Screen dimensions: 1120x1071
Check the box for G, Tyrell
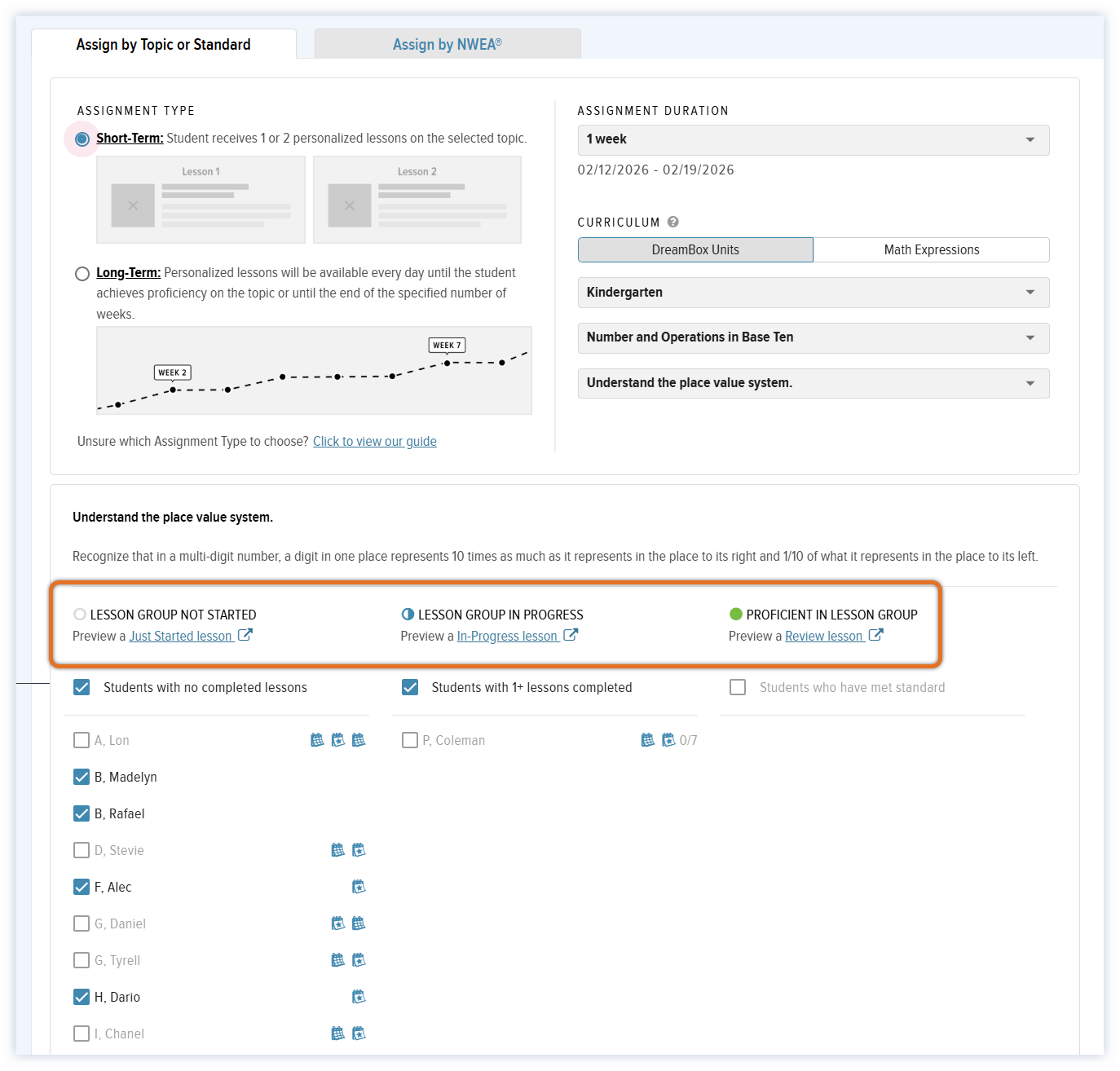pyautogui.click(x=82, y=960)
